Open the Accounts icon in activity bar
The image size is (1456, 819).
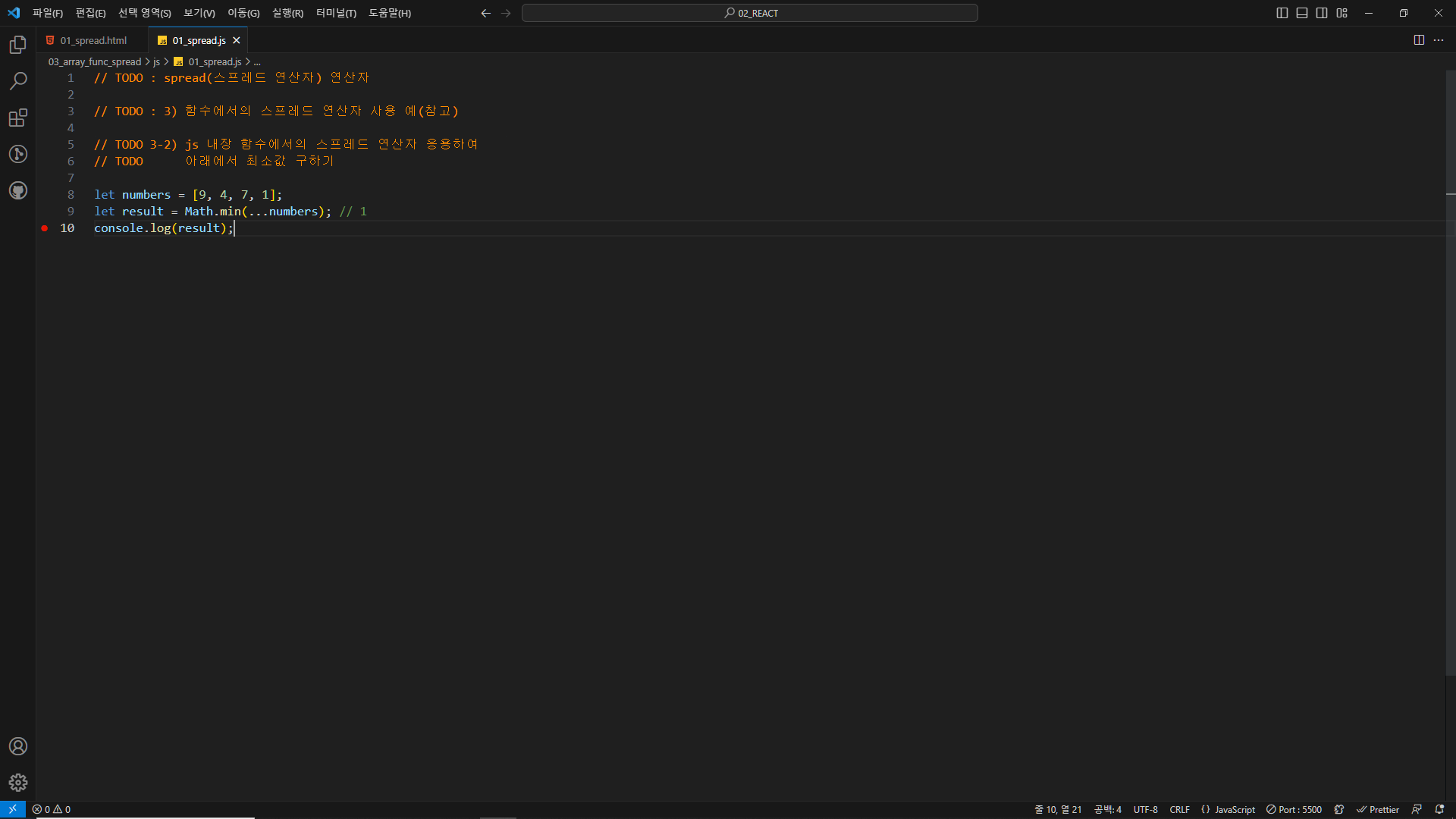18,746
